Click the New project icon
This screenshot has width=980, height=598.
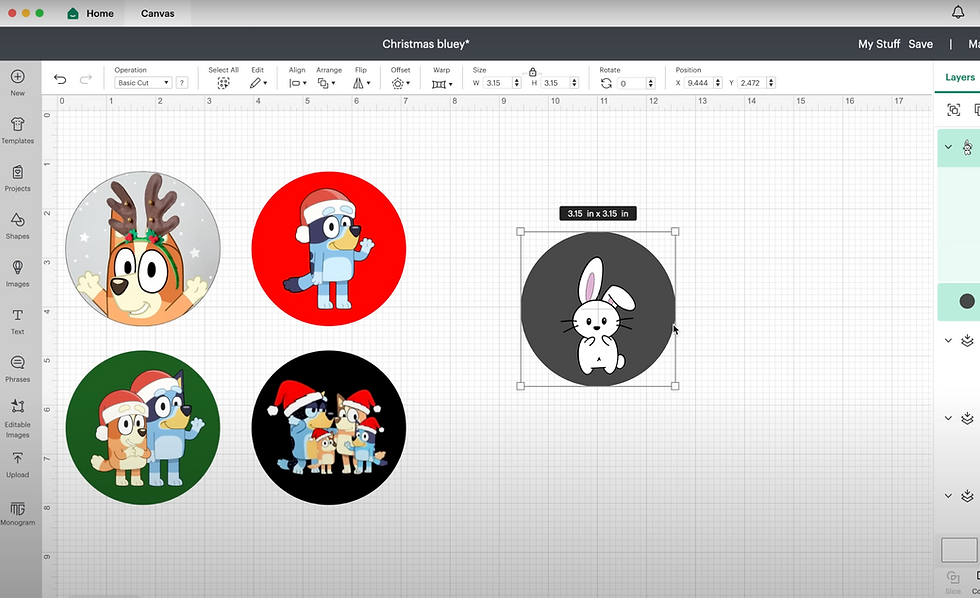pyautogui.click(x=18, y=82)
